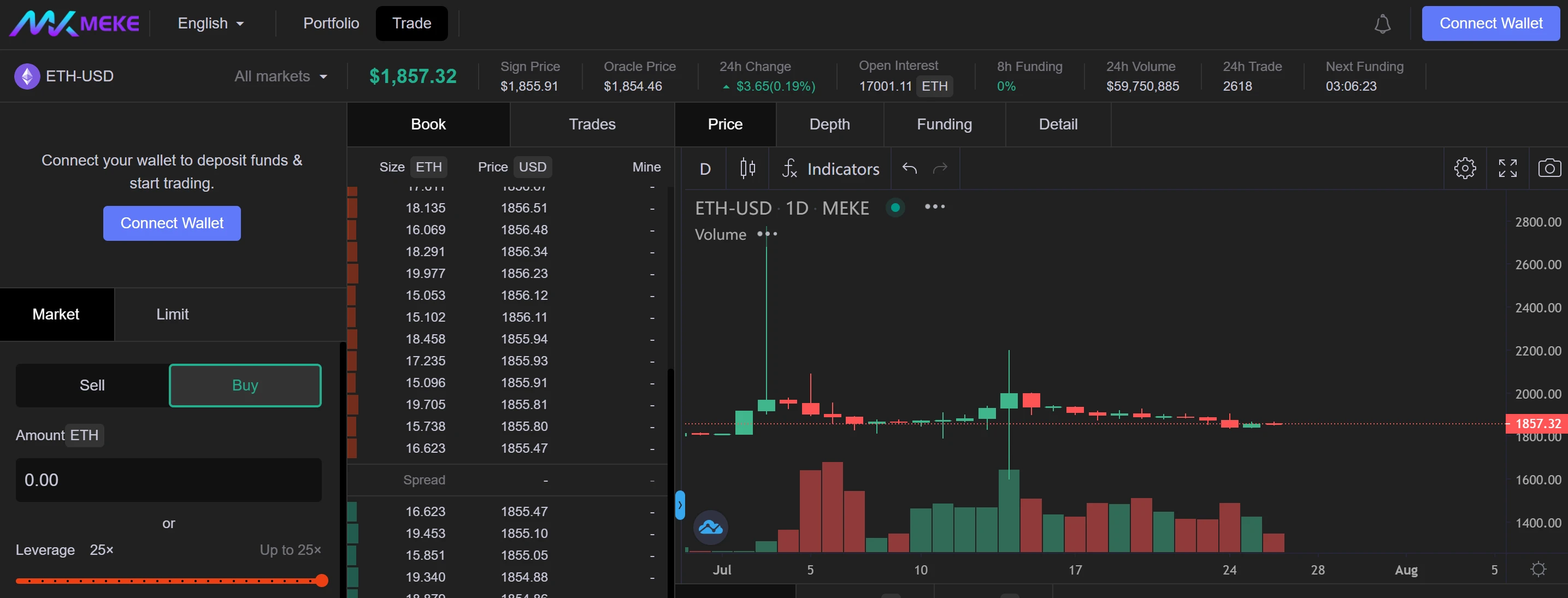Click the Up to 25× leverage label
The width and height of the screenshot is (1568, 598).
[290, 550]
